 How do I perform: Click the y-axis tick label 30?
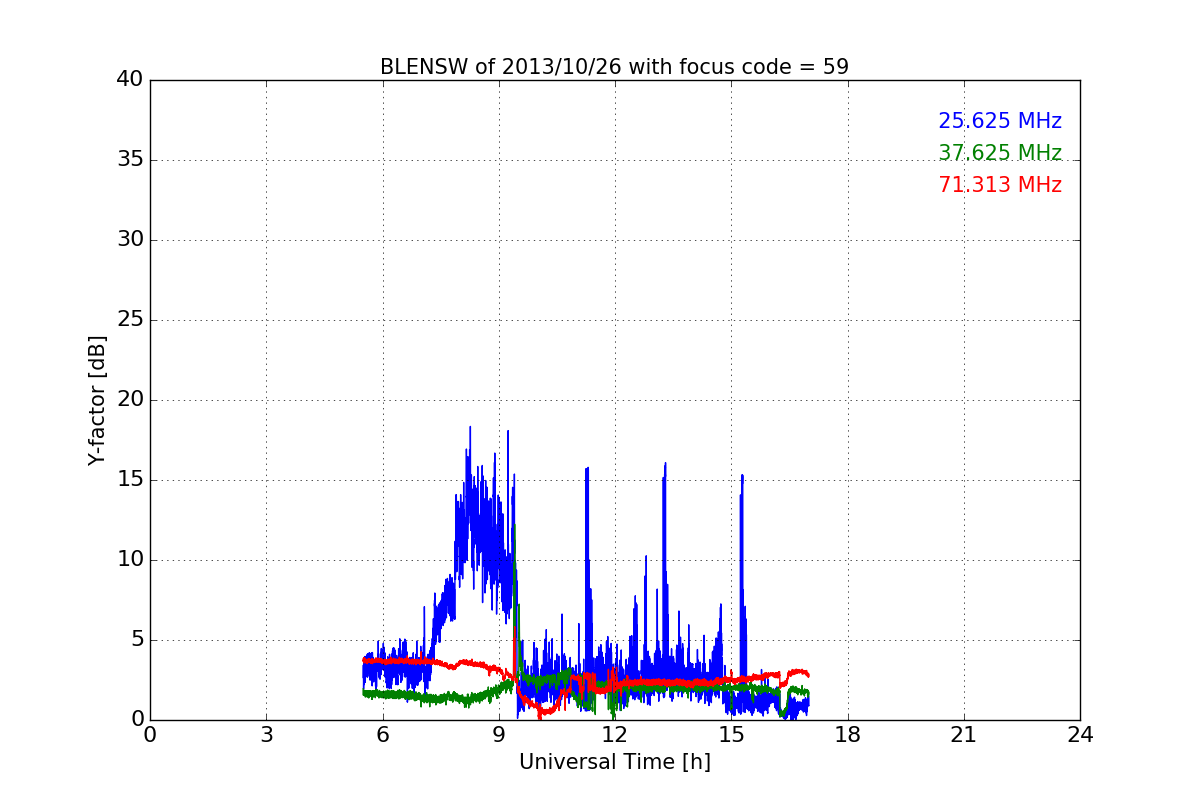[x=129, y=240]
